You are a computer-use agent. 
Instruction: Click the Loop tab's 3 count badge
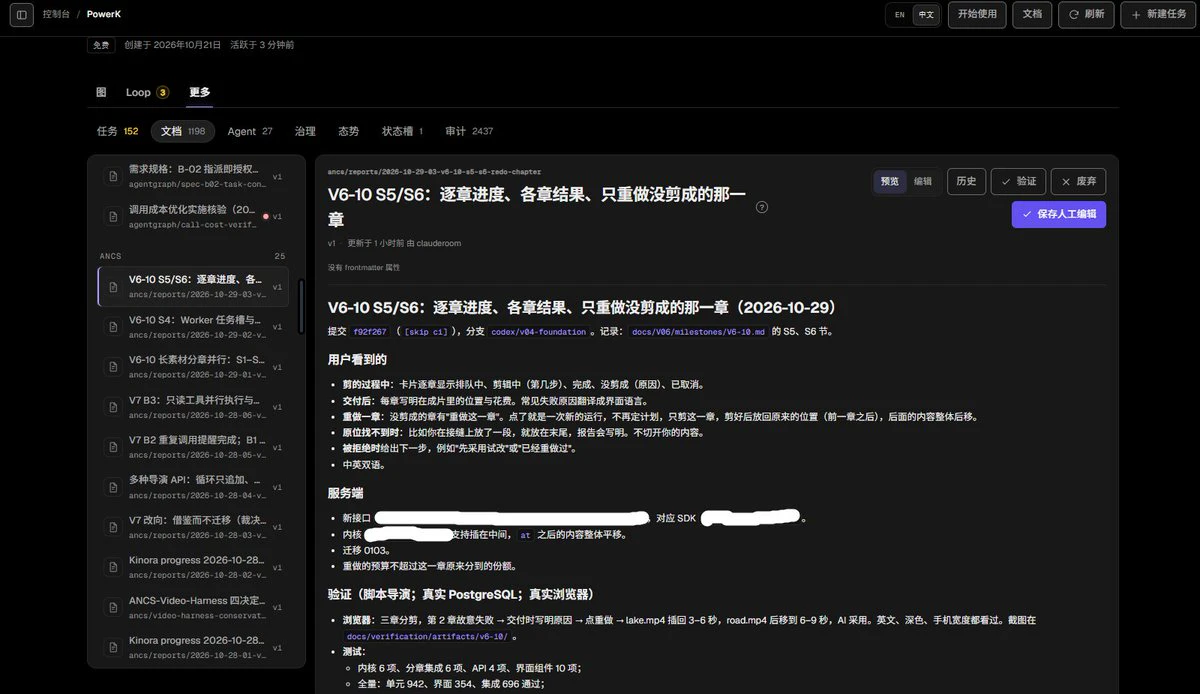[162, 92]
